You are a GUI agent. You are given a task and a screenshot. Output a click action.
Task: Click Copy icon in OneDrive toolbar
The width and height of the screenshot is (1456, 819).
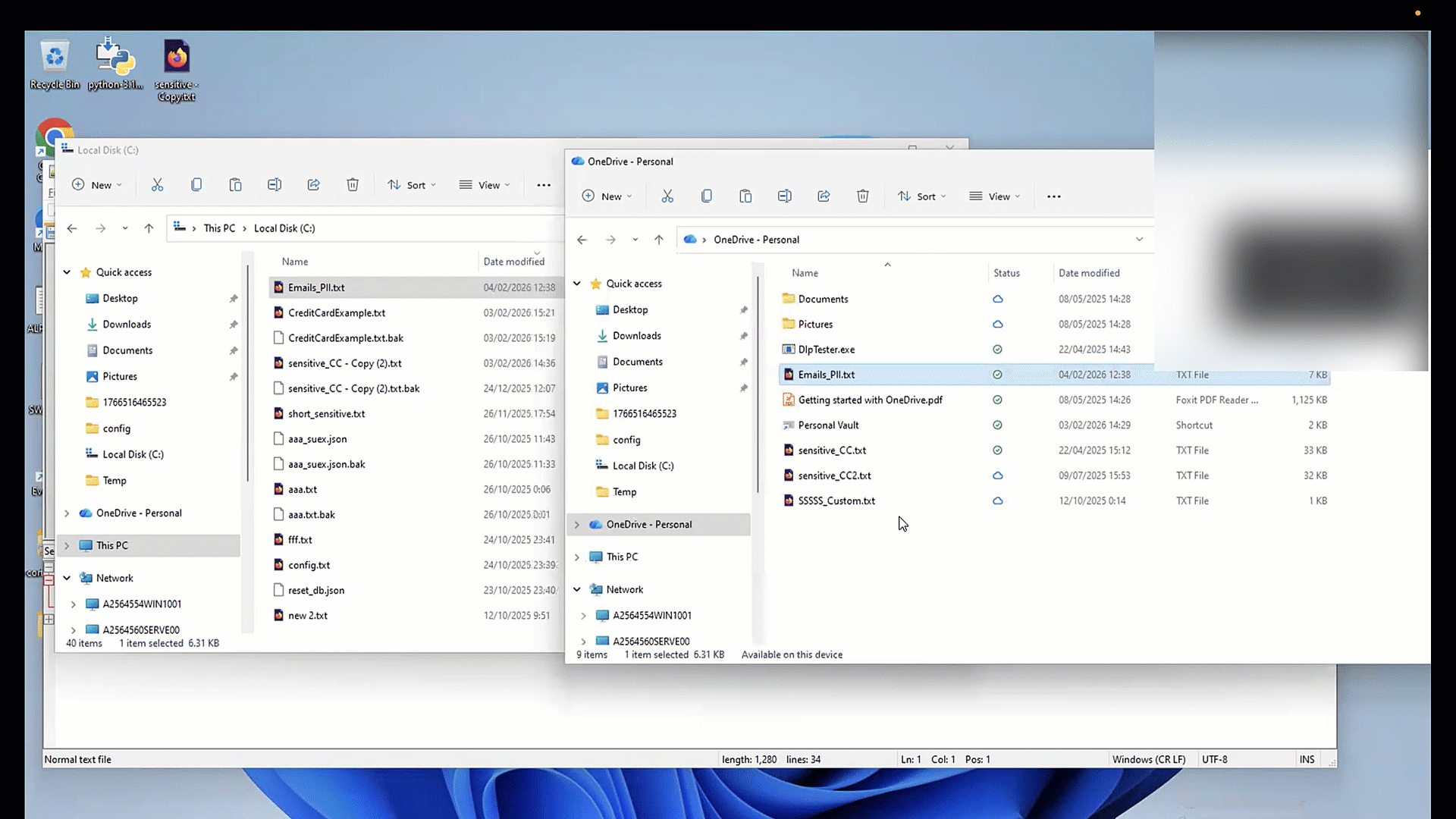tap(707, 196)
